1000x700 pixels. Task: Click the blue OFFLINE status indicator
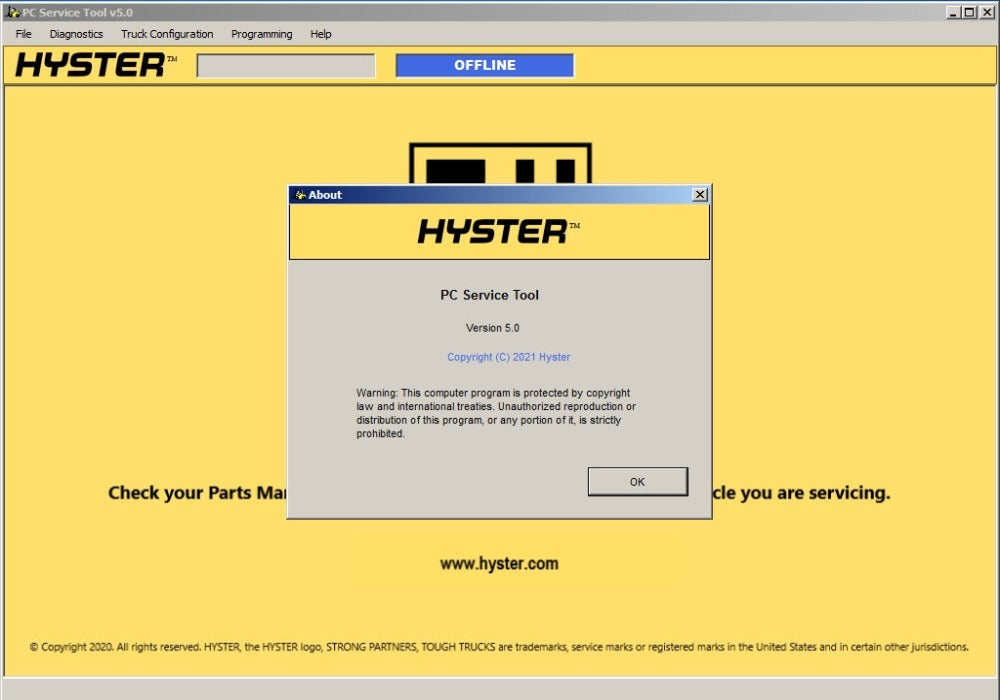(x=485, y=66)
